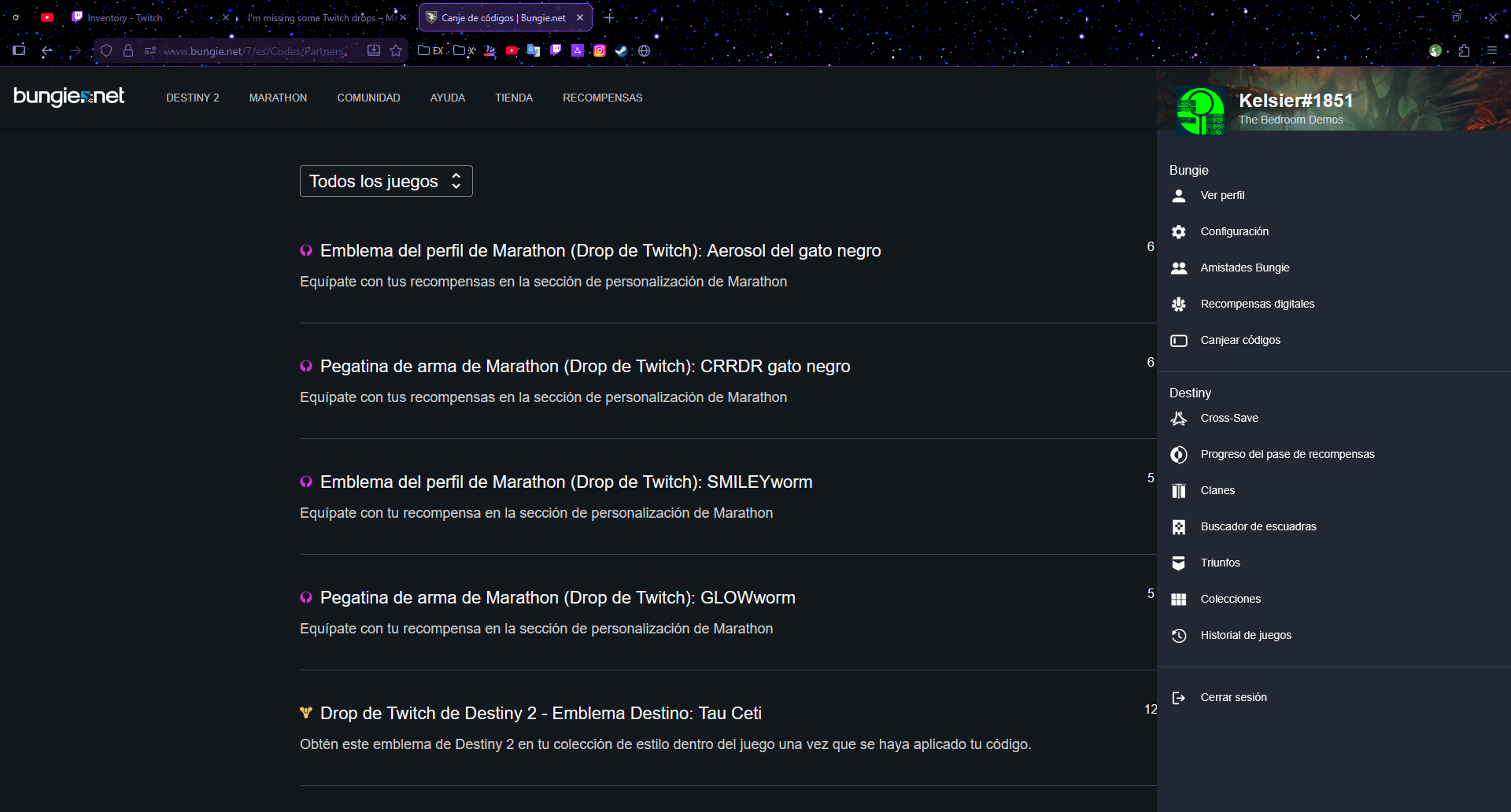Open Colecciones grid icon in sidebar
Image resolution: width=1511 pixels, height=812 pixels.
pos(1178,600)
